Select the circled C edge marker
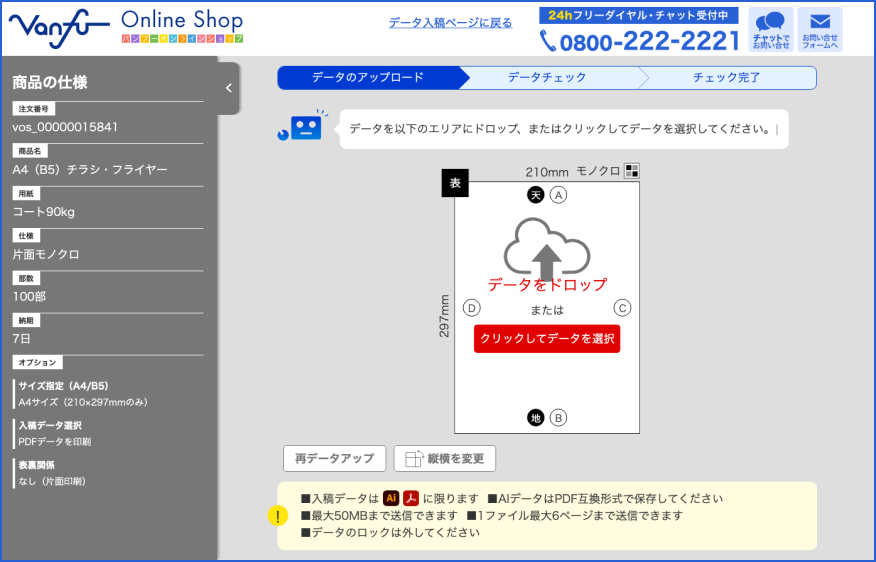The image size is (876, 562). [622, 308]
